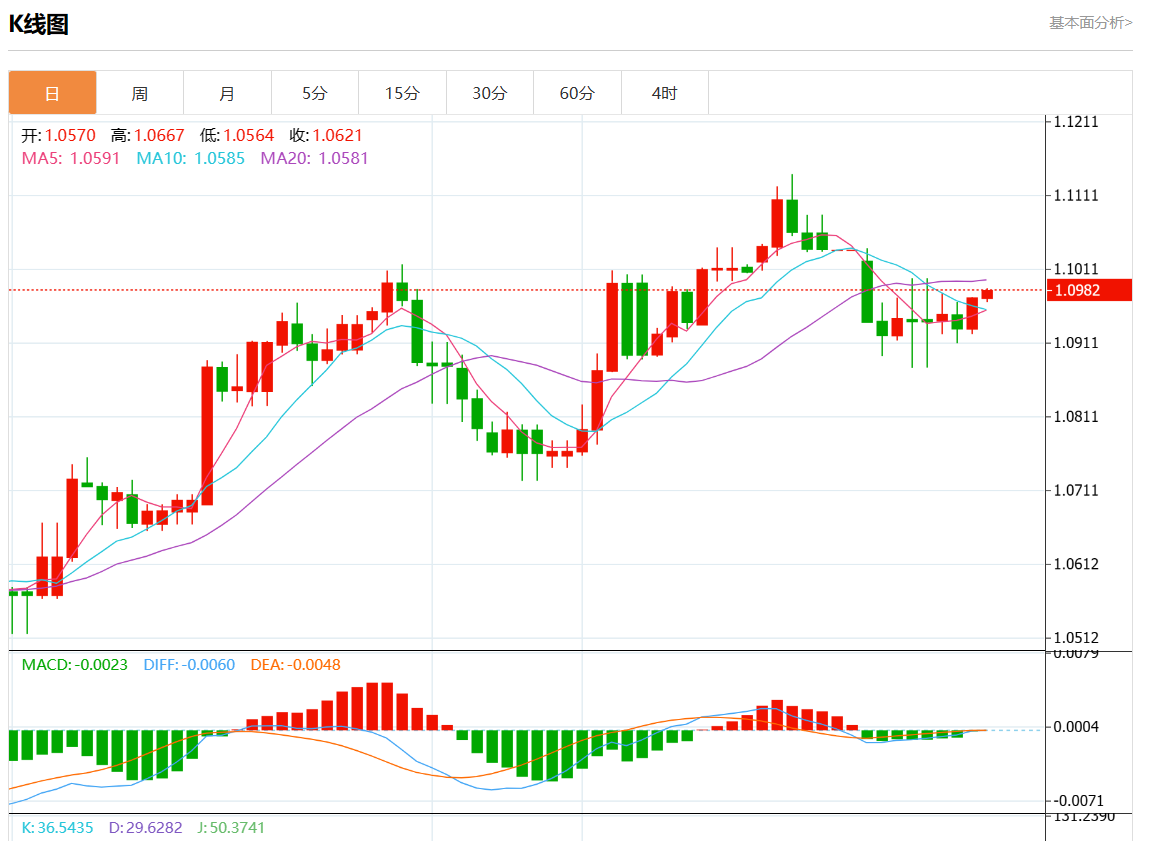Switch to the 4时 chart tab
The image size is (1158, 841).
pyautogui.click(x=664, y=93)
